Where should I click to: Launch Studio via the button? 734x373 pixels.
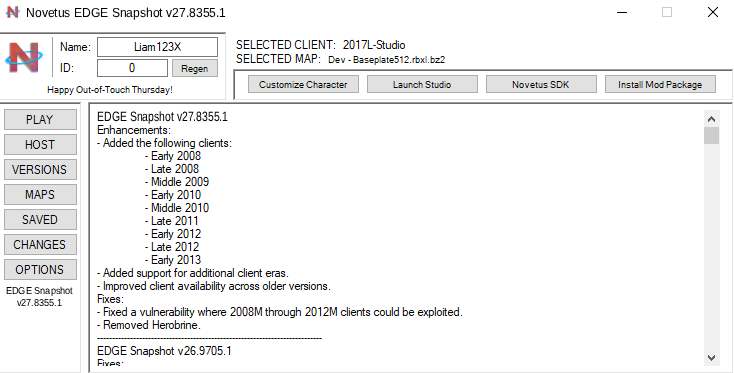pos(422,85)
